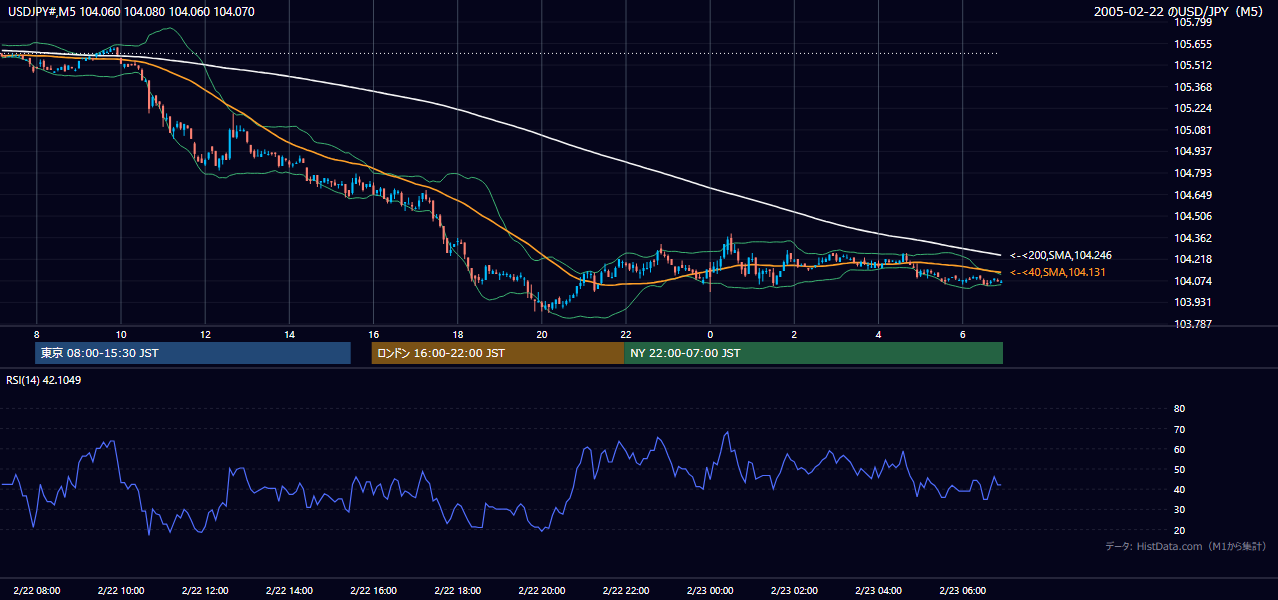Screen dimensions: 1278x600
Task: Click hour label 18 under the price chart
Action: pyautogui.click(x=457, y=333)
